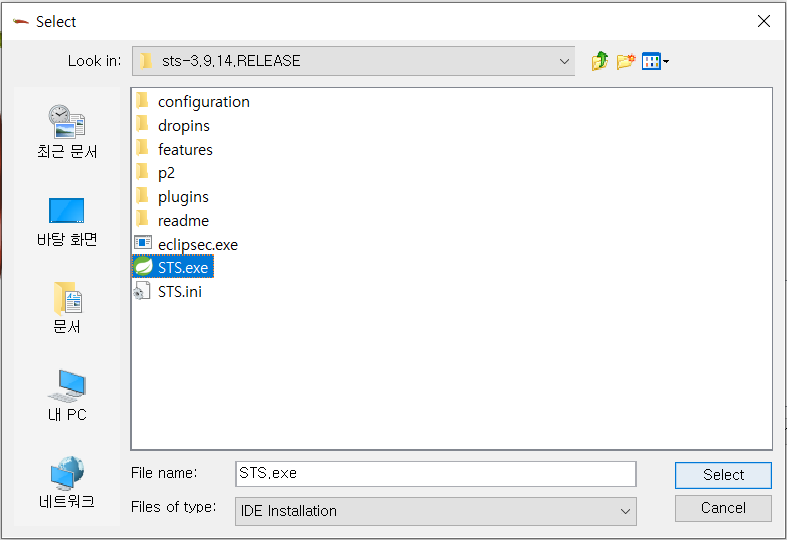Go up one folder level
This screenshot has height=540, width=787.
(x=599, y=61)
